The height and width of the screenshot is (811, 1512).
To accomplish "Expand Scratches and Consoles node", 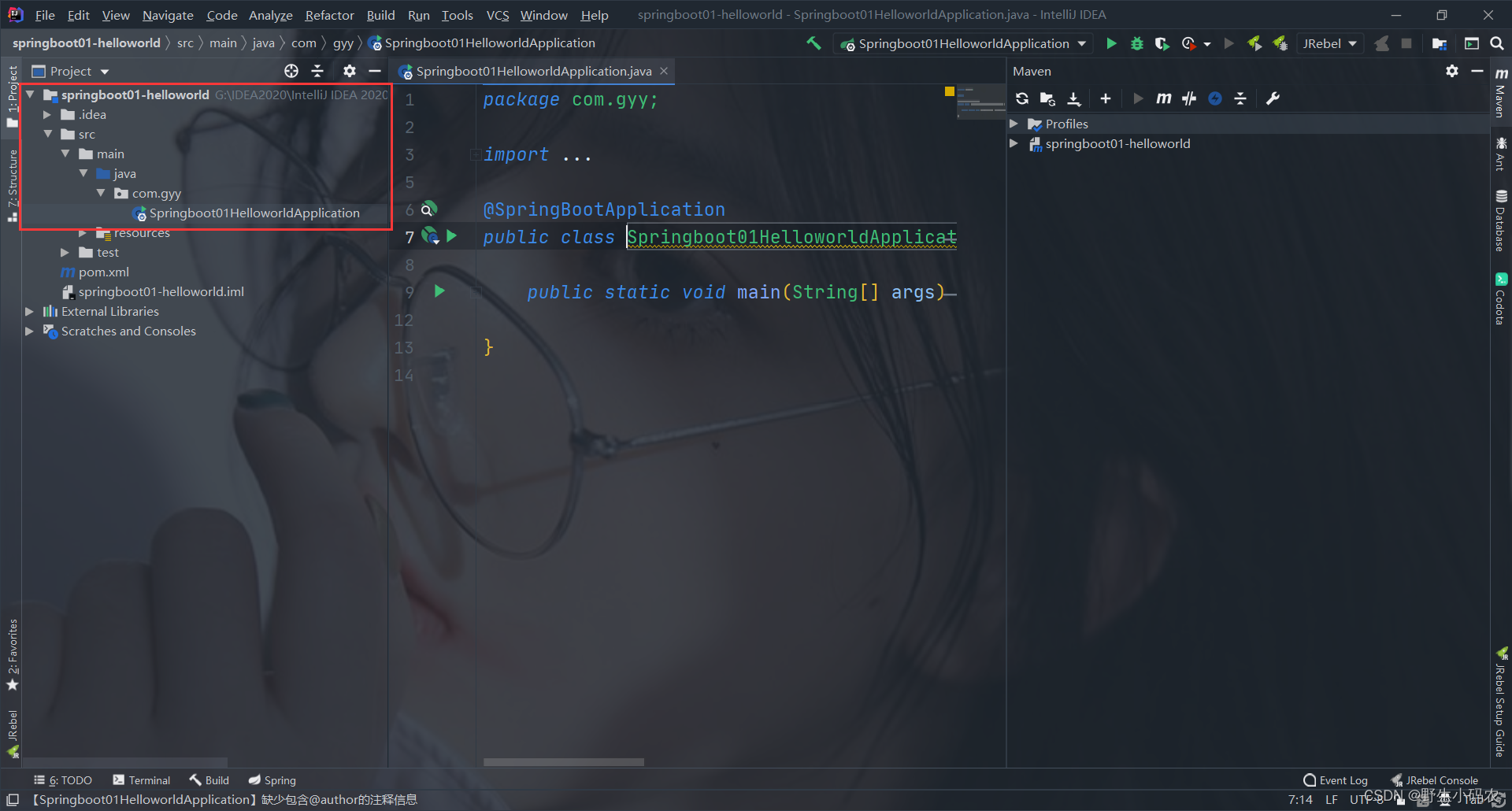I will point(29,331).
